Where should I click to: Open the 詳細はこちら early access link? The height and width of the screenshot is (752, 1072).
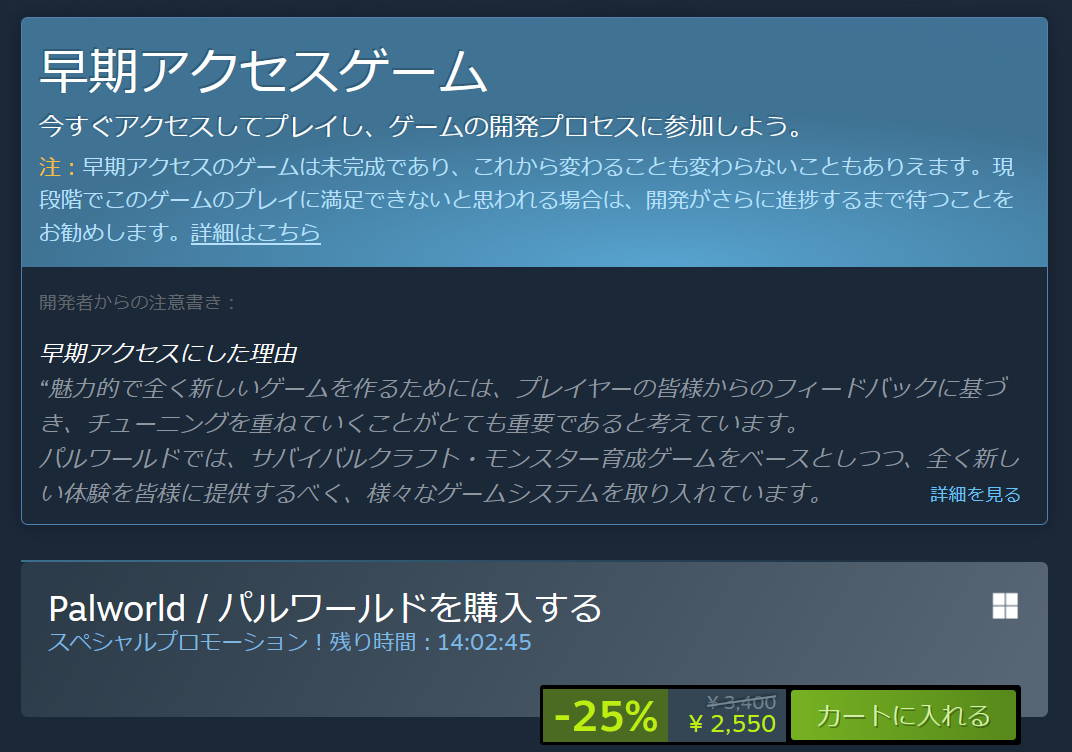[256, 232]
